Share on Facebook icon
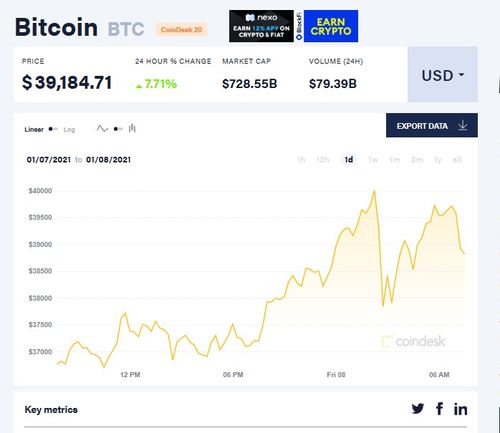 (x=440, y=409)
